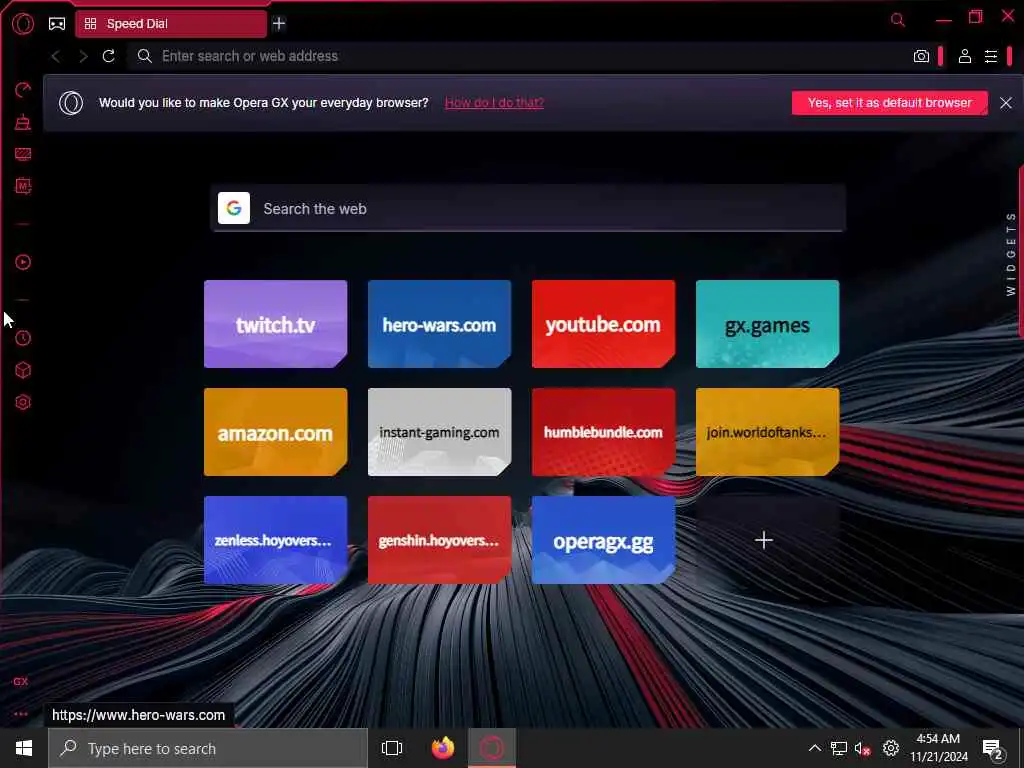
Task: Open the notification center icon
Action: click(x=993, y=749)
